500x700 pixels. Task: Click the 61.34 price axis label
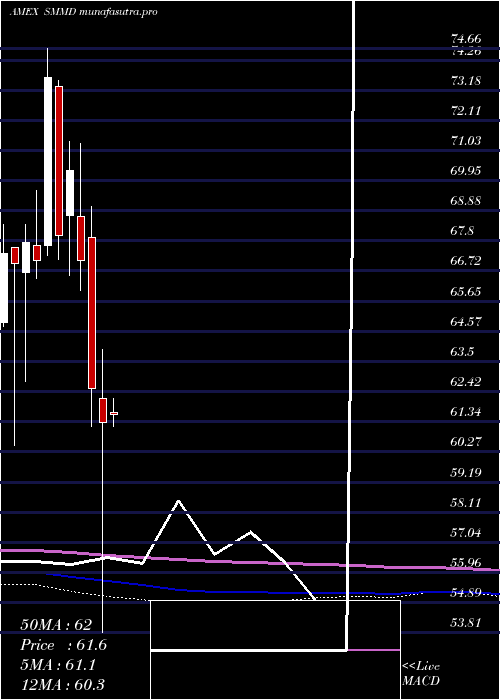click(467, 412)
